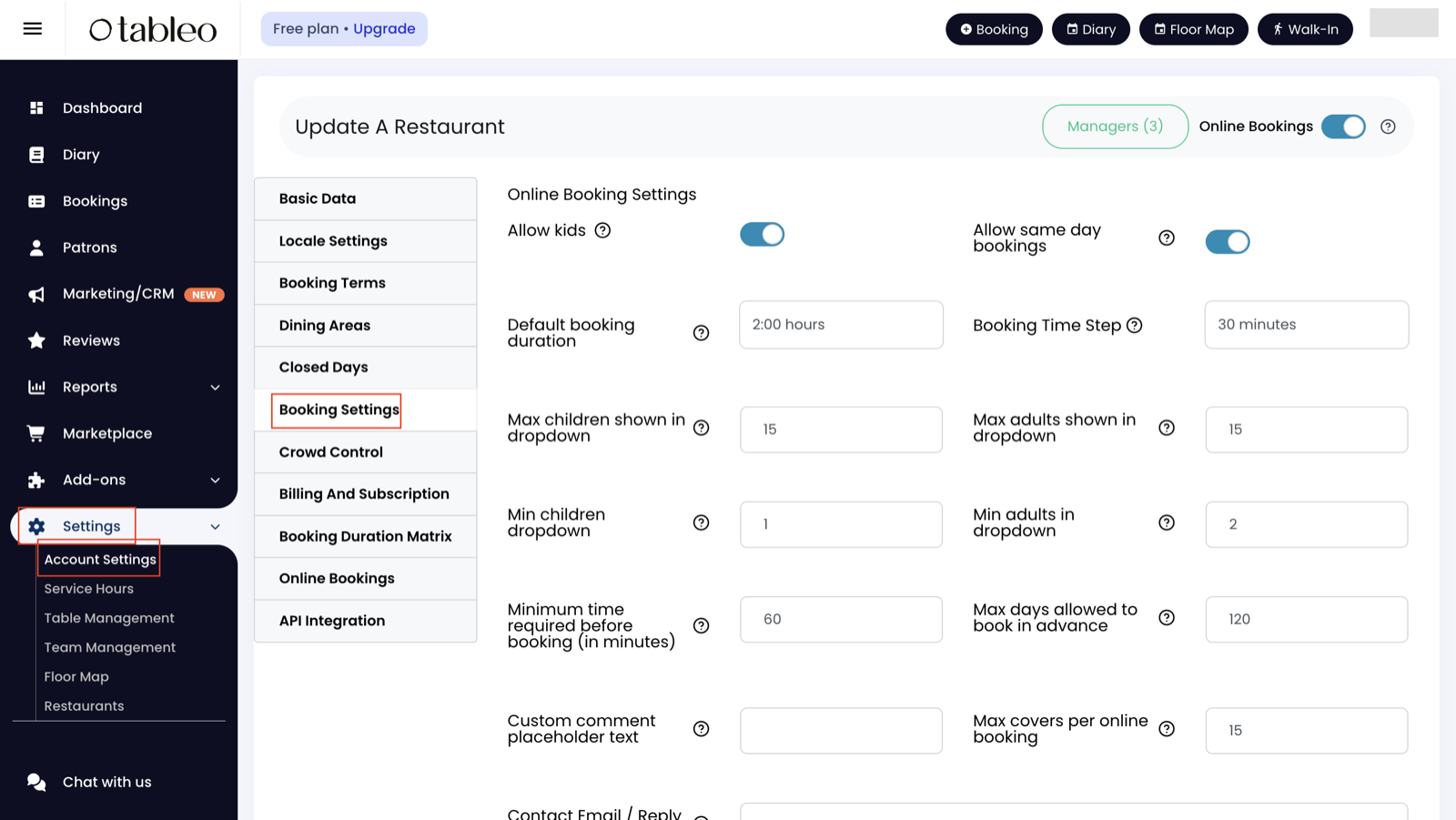Image resolution: width=1456 pixels, height=820 pixels.
Task: Open Billing And Subscription tab
Action: point(366,494)
